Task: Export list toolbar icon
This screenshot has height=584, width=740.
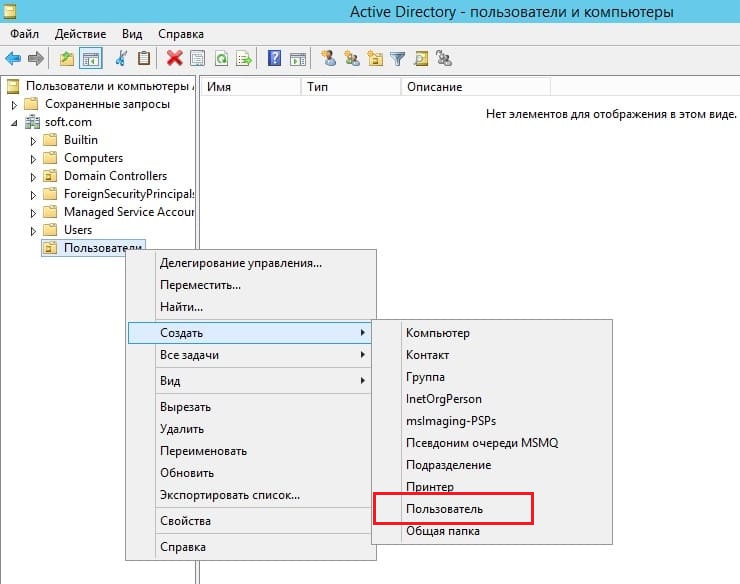Action: 244,59
